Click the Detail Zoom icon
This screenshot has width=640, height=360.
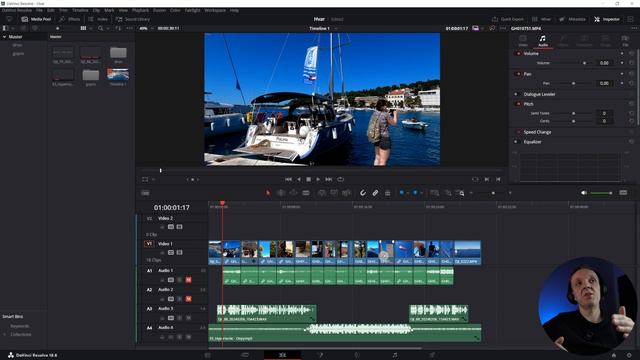(448, 193)
